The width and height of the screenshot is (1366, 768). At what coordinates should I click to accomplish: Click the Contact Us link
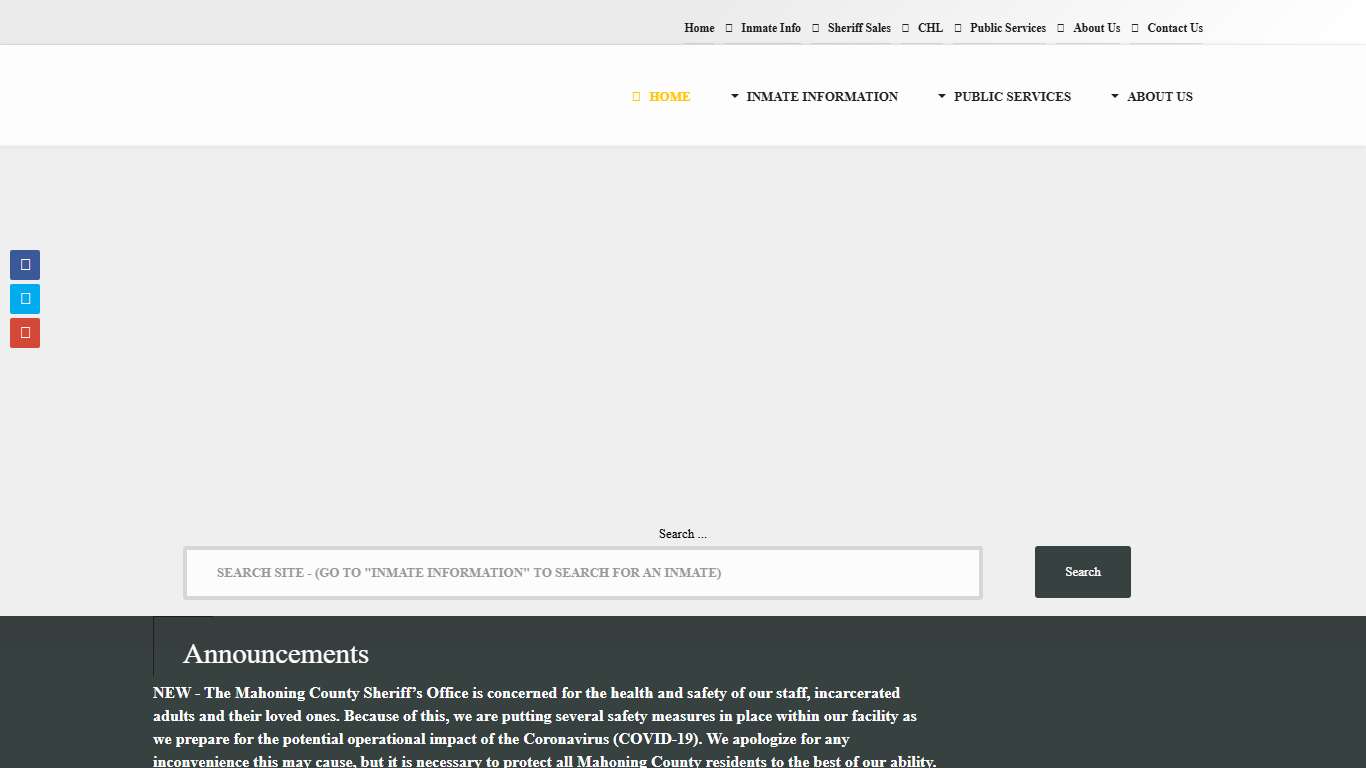click(x=1175, y=28)
